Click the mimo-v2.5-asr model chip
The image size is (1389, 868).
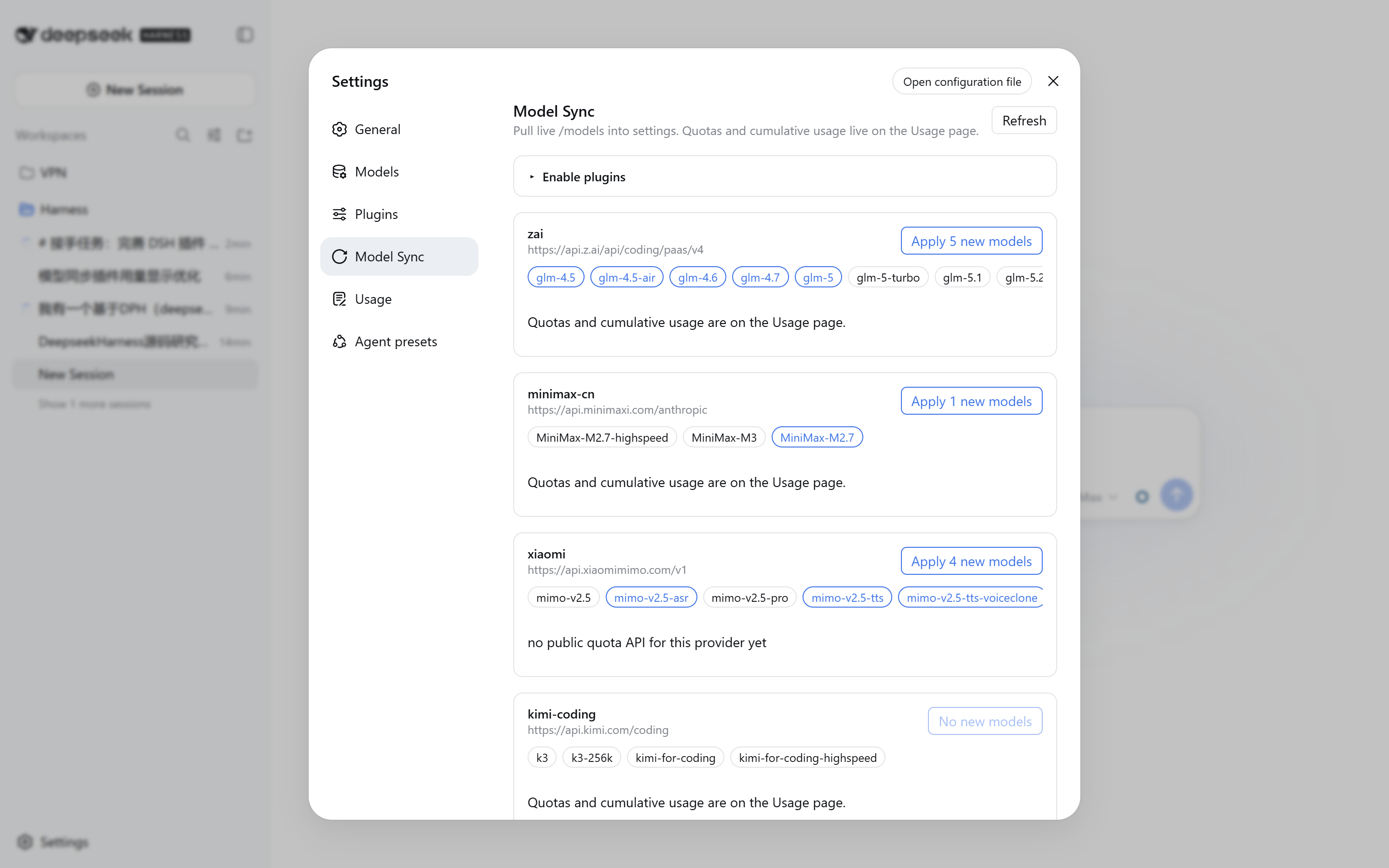[x=651, y=597]
